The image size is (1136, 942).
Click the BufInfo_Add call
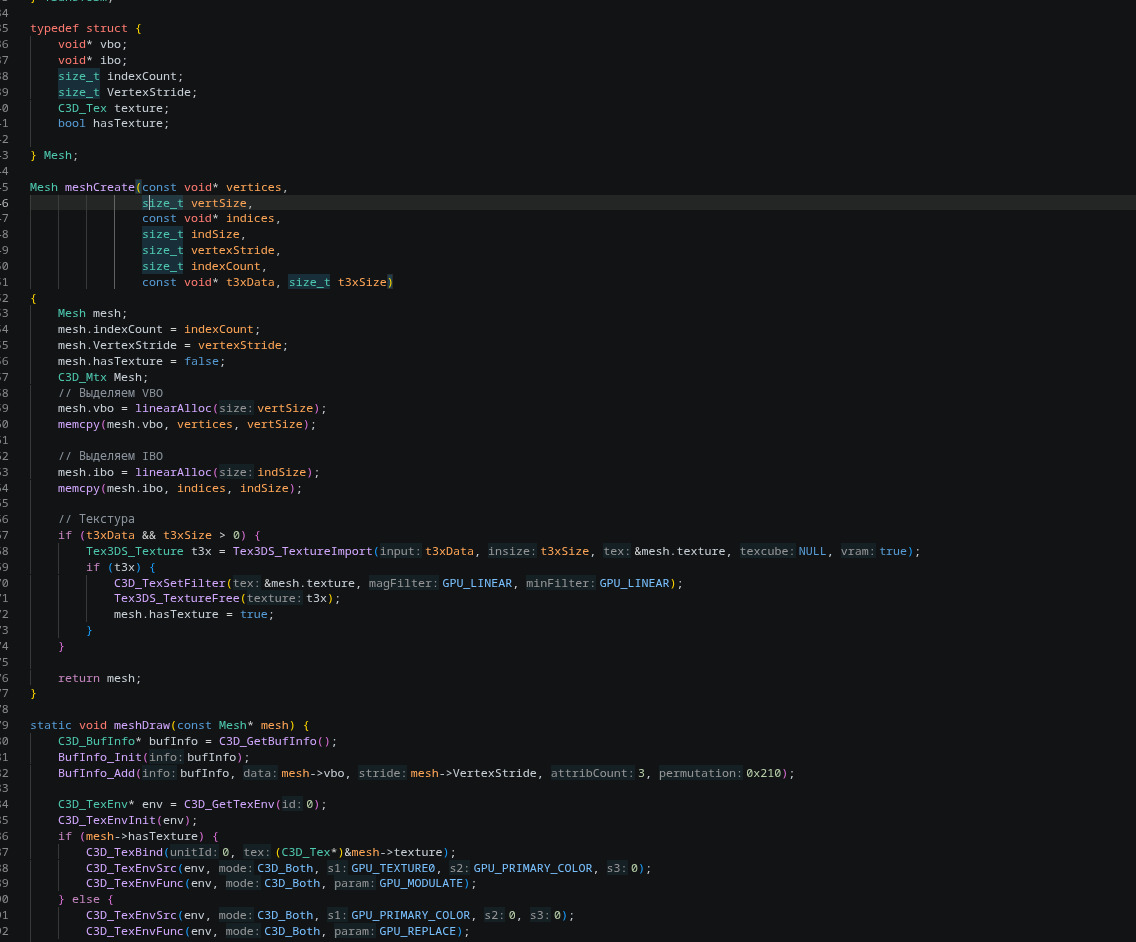point(96,773)
